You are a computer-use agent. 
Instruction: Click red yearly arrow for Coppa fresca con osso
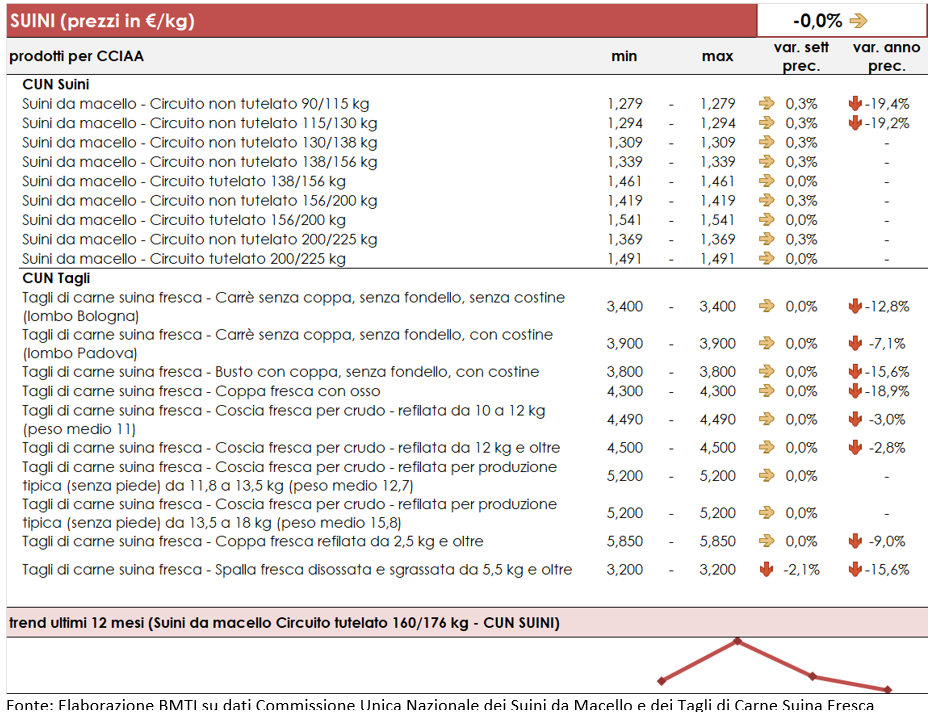(x=855, y=391)
